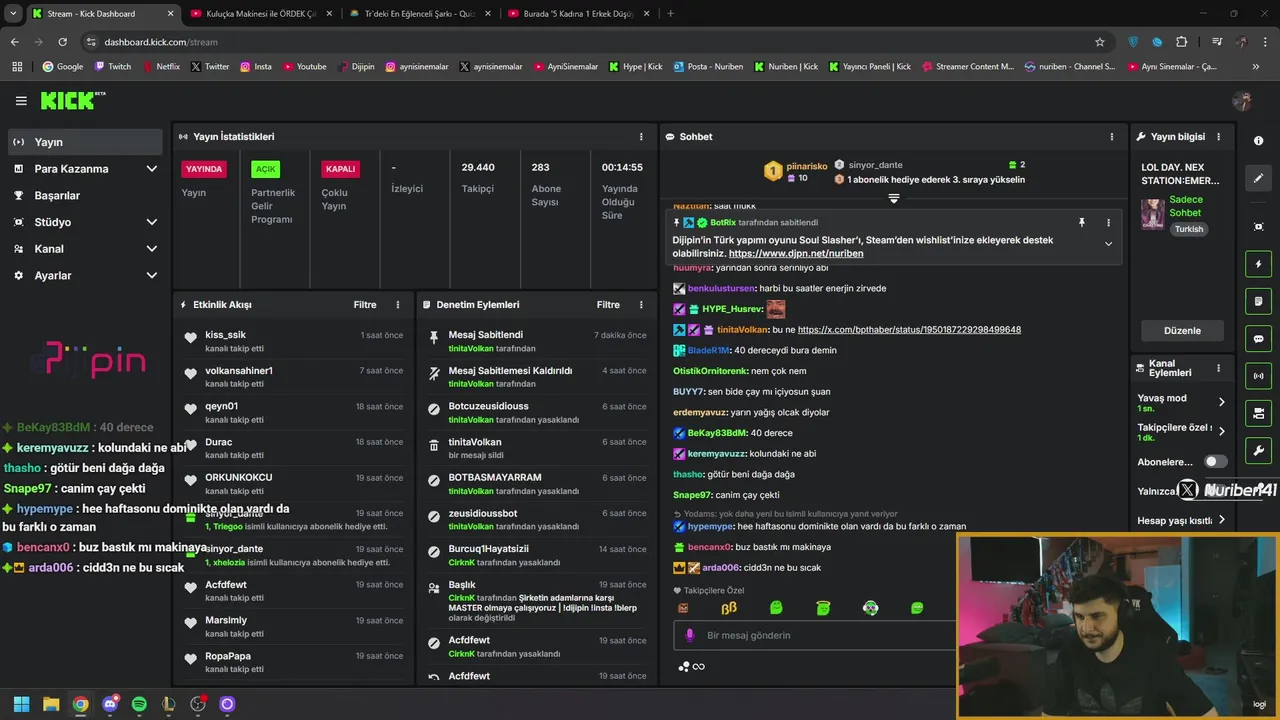This screenshot has width=1280, height=720.
Task: Click the channel points infinity icon below chat
Action: click(x=698, y=667)
